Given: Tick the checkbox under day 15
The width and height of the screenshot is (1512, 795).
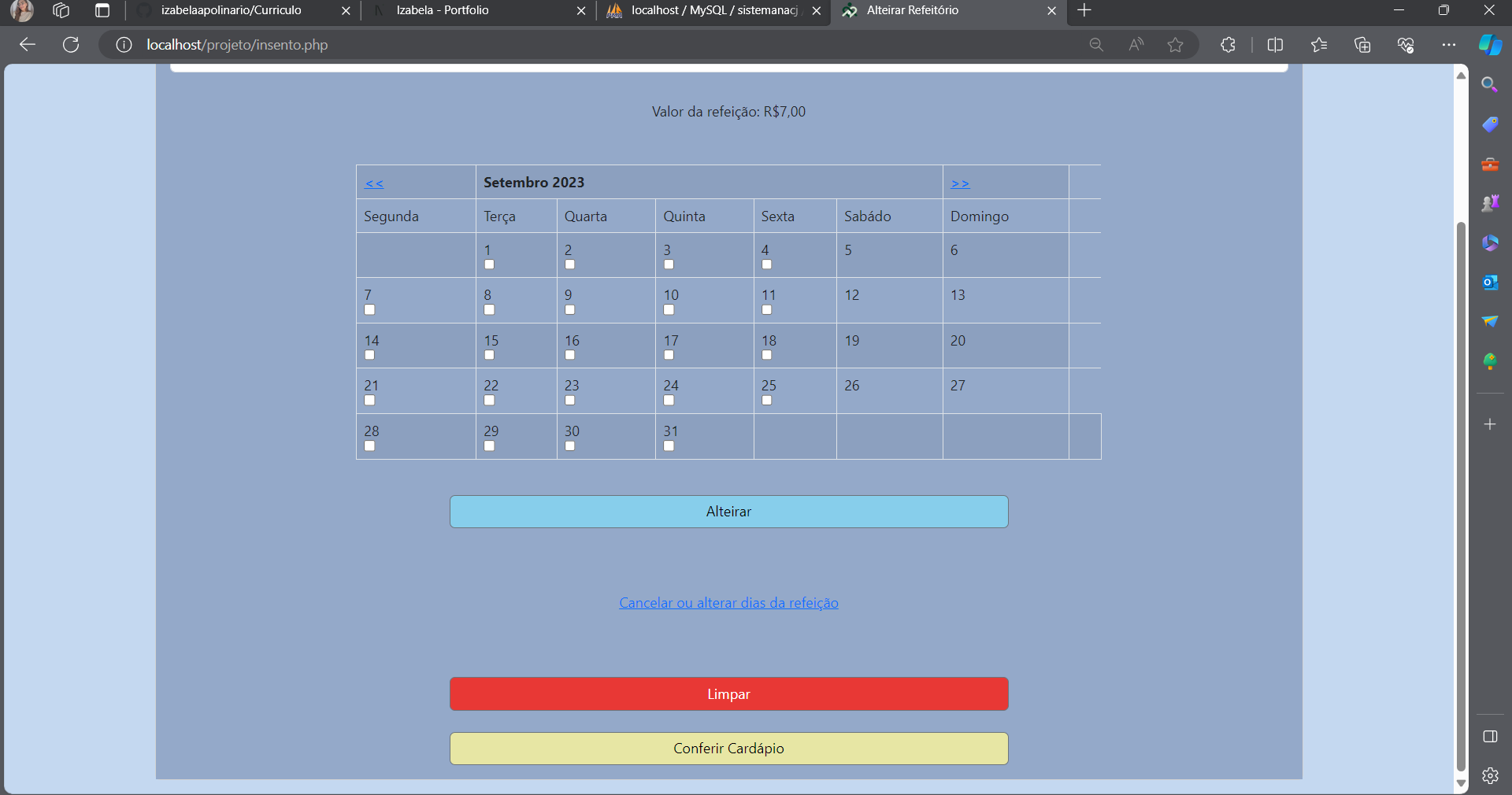Looking at the screenshot, I should [x=489, y=355].
